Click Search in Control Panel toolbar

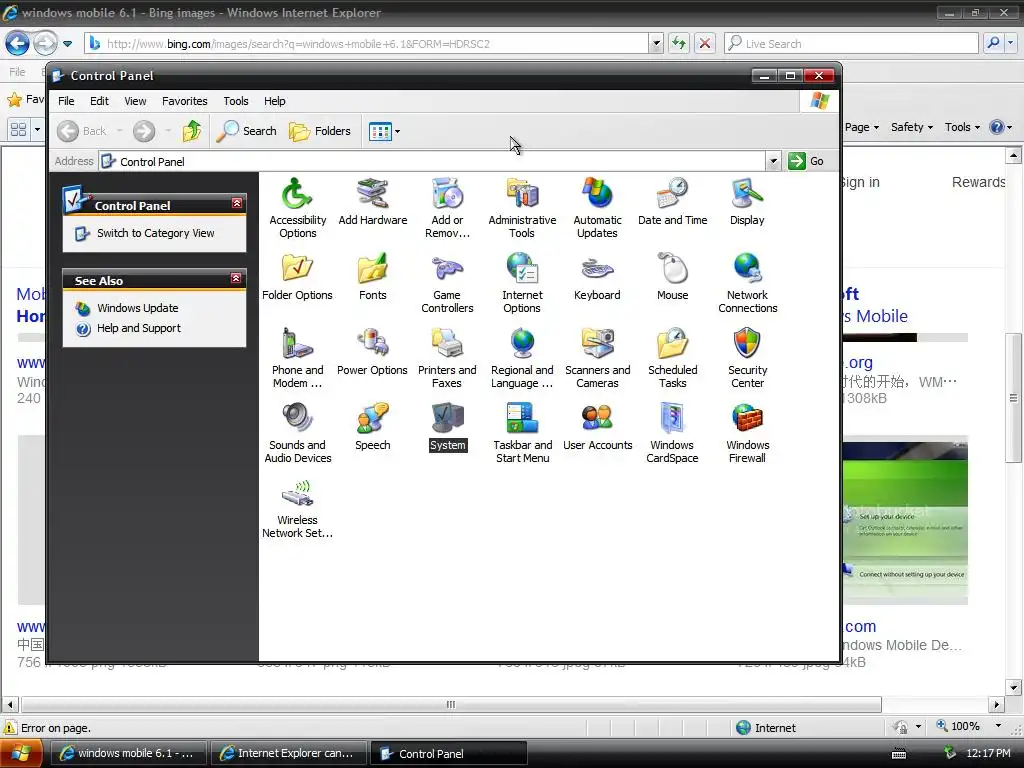[x=246, y=131]
